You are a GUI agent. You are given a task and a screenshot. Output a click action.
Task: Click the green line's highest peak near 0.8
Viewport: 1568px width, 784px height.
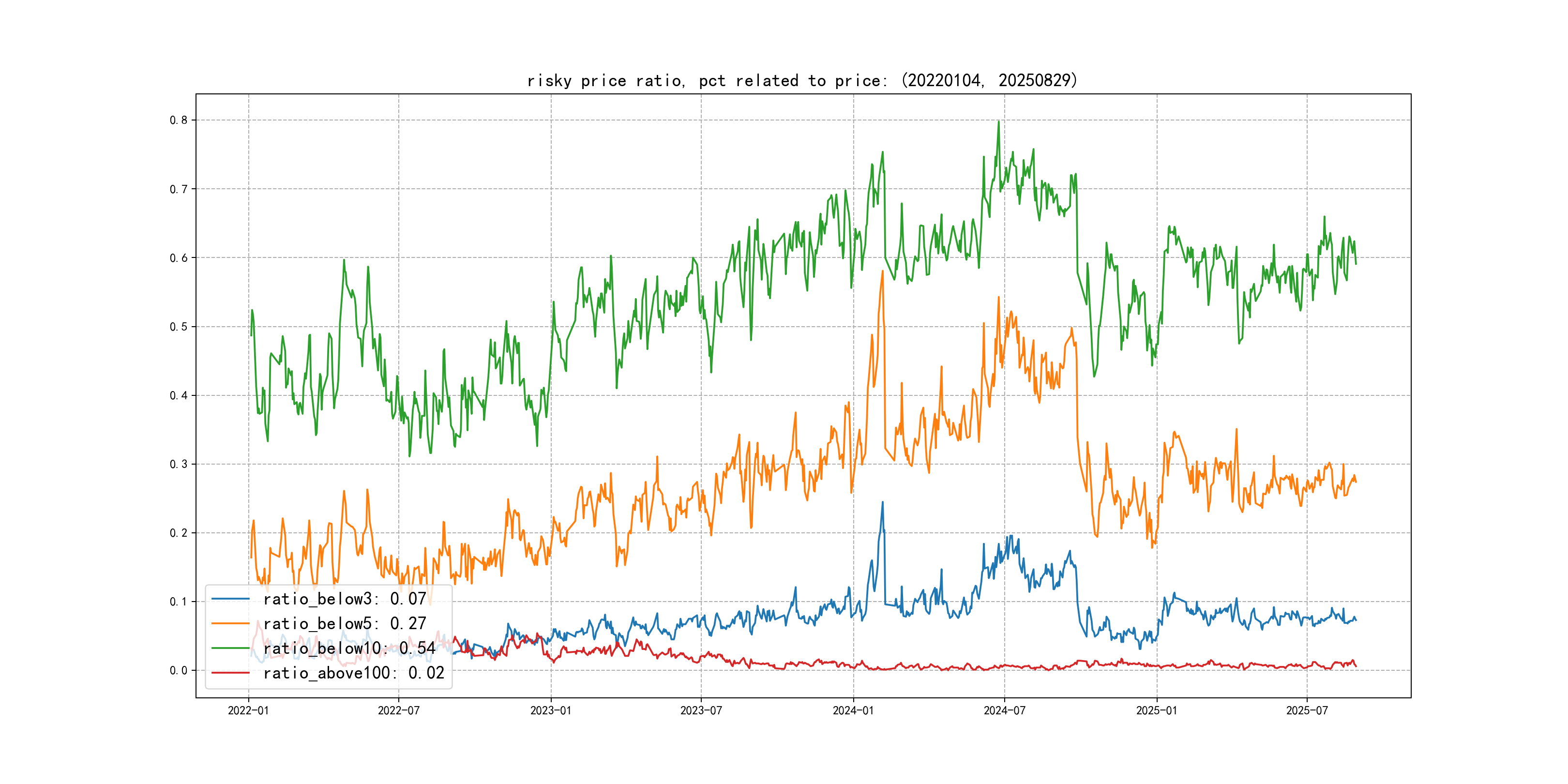pos(998,122)
